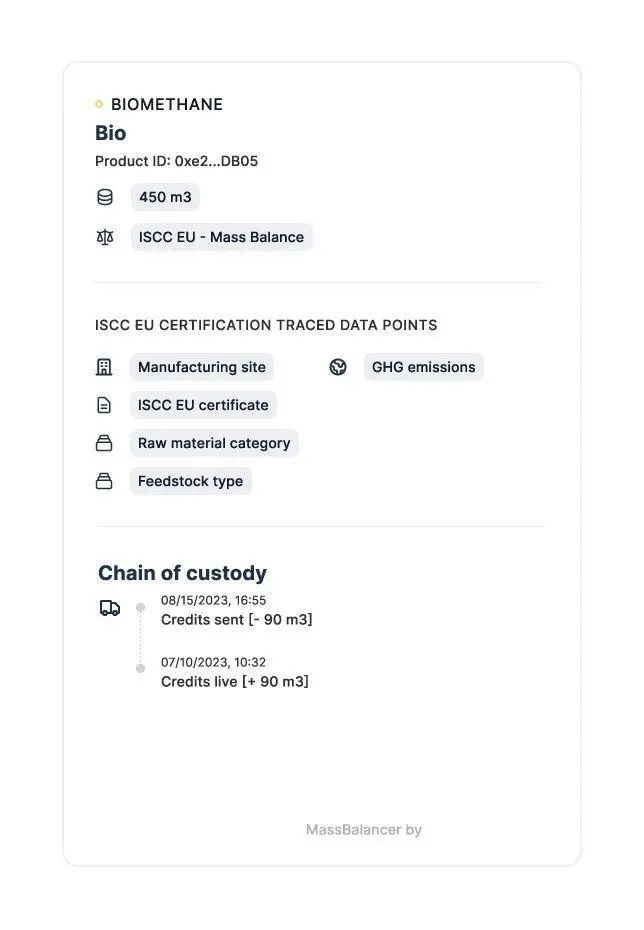Click the building icon for Manufacturing site

click(x=104, y=367)
